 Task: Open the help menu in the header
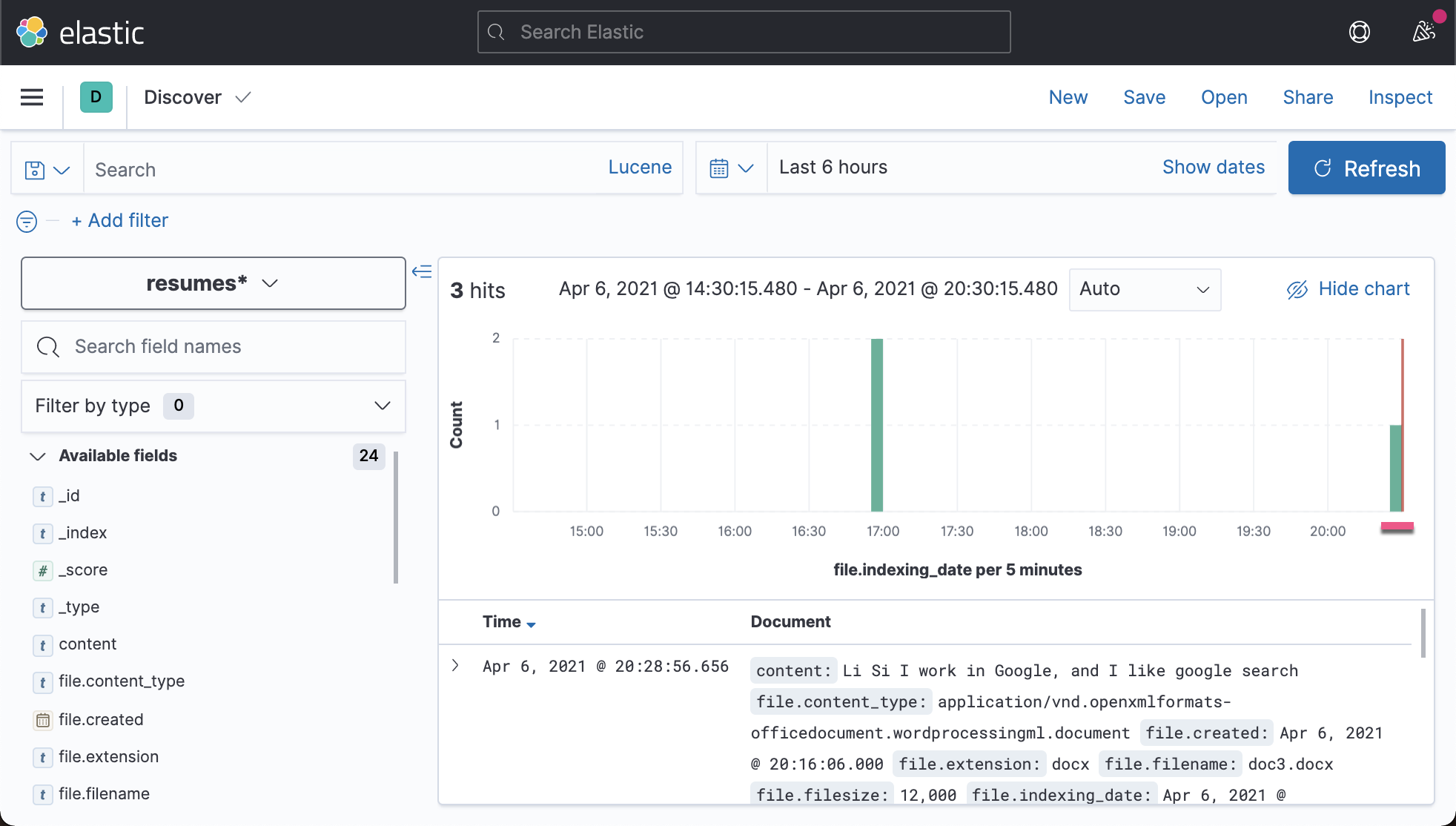tap(1360, 32)
